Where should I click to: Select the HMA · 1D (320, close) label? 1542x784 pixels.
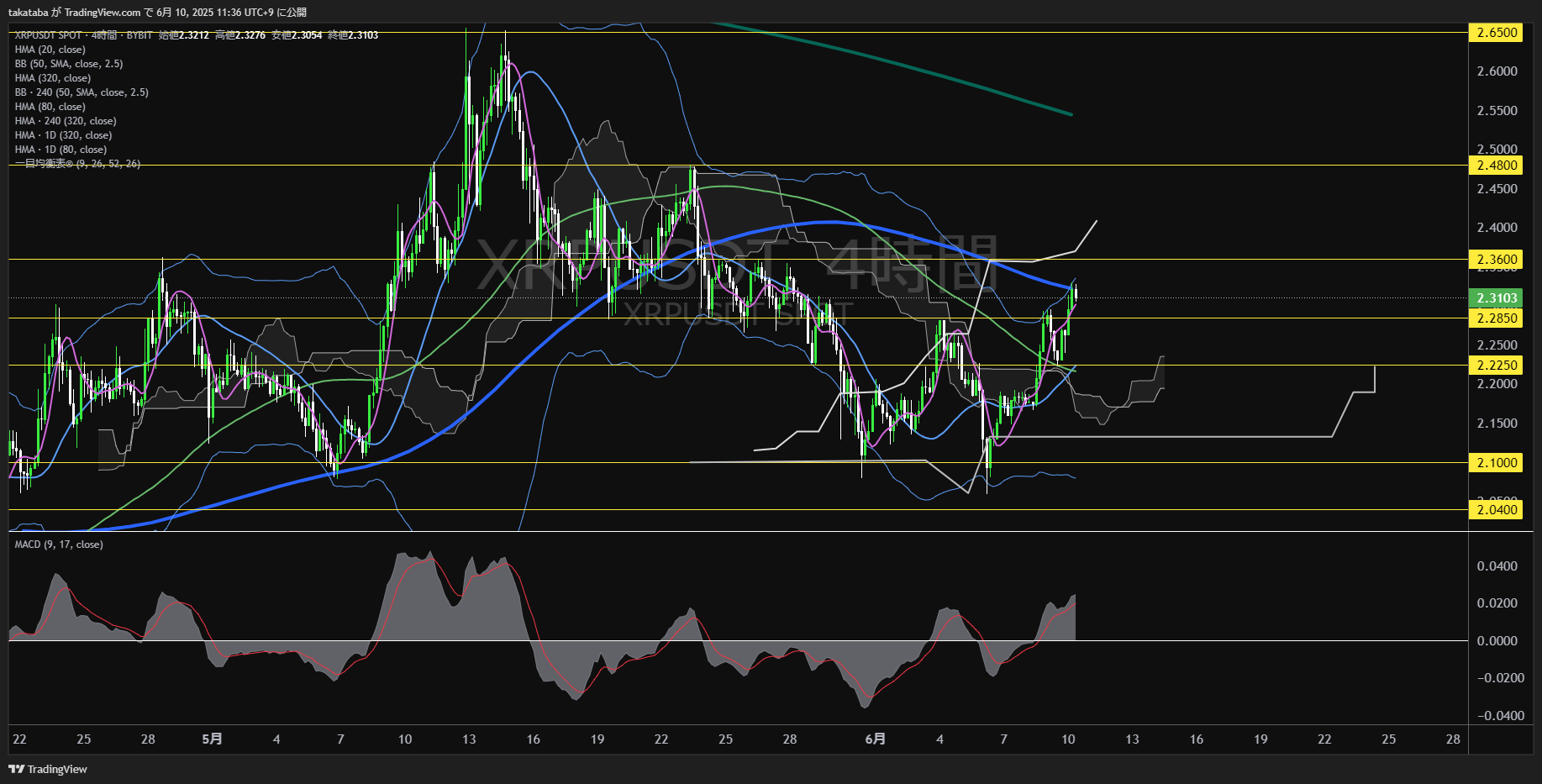(x=63, y=135)
